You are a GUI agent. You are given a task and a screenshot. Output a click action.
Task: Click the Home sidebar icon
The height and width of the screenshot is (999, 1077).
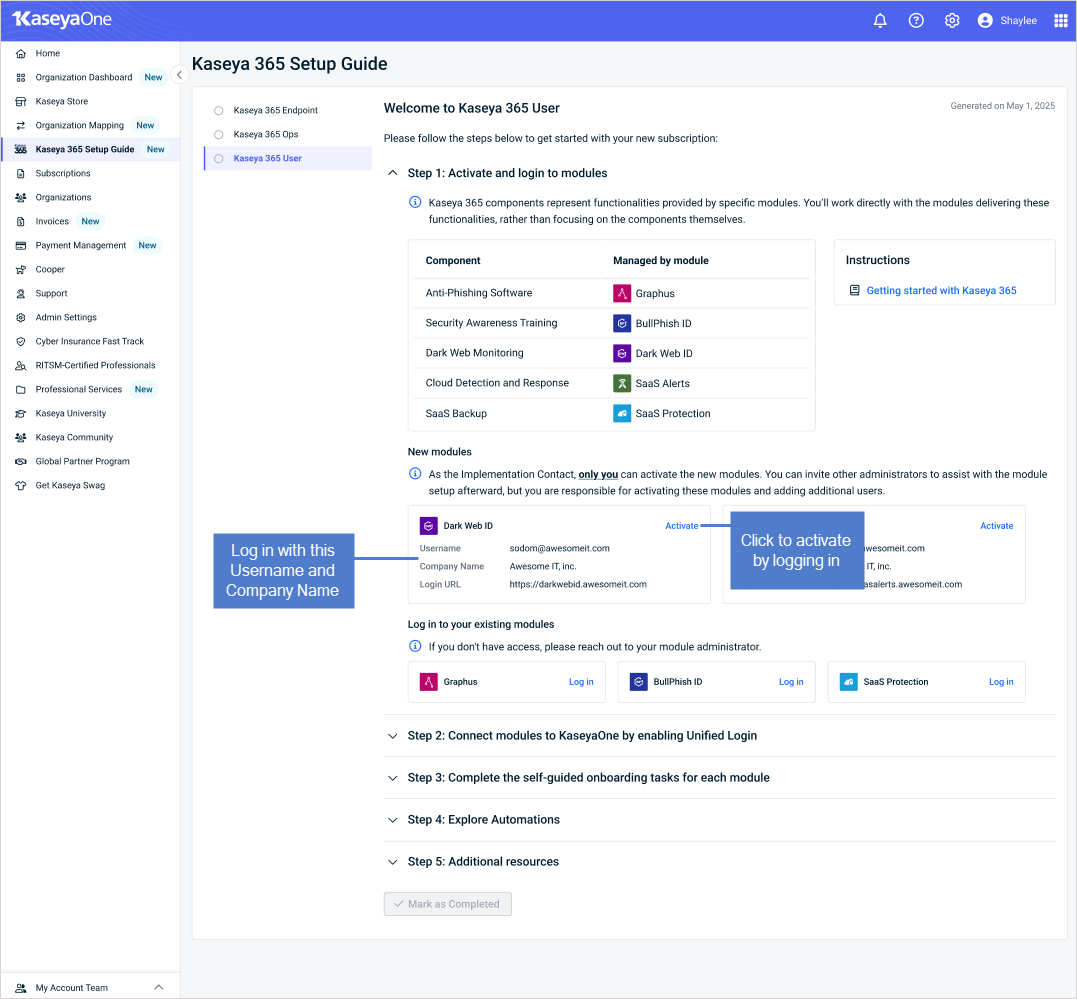click(x=21, y=54)
